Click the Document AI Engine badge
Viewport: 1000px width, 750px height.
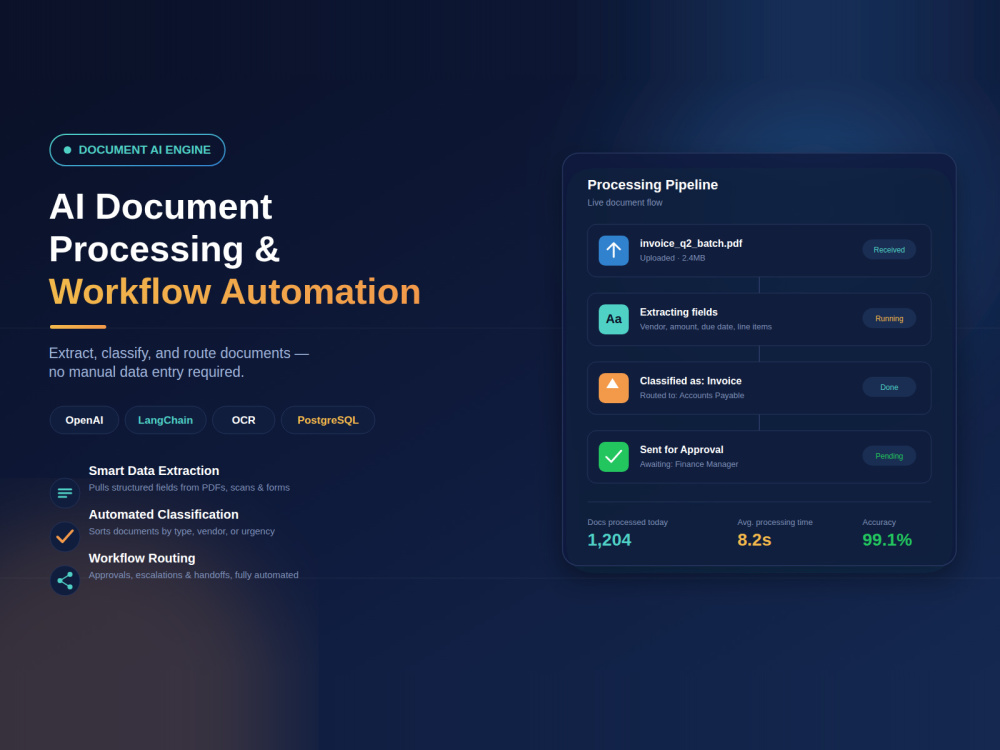point(137,150)
